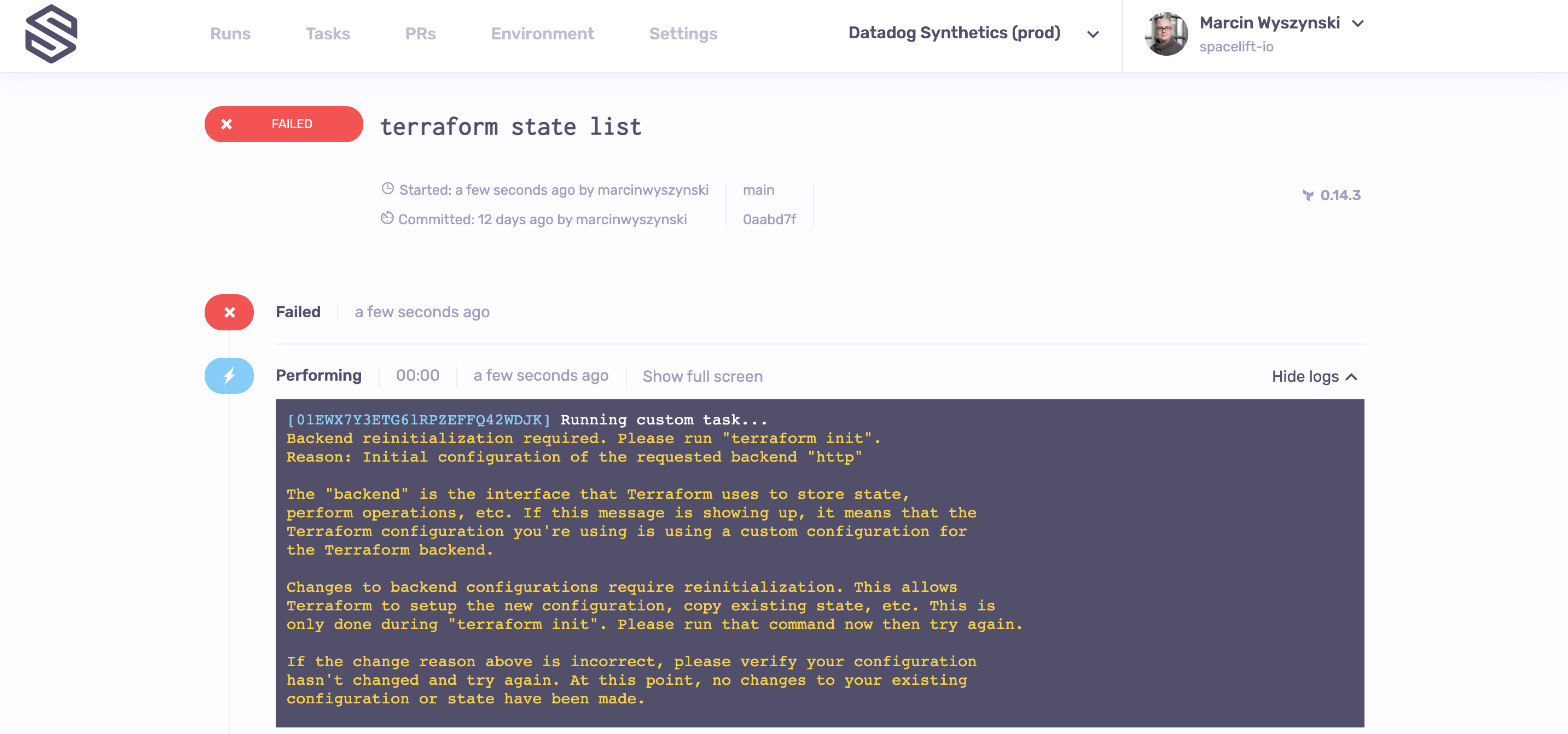1568x734 pixels.
Task: Click the main branch link
Action: pyautogui.click(x=758, y=190)
